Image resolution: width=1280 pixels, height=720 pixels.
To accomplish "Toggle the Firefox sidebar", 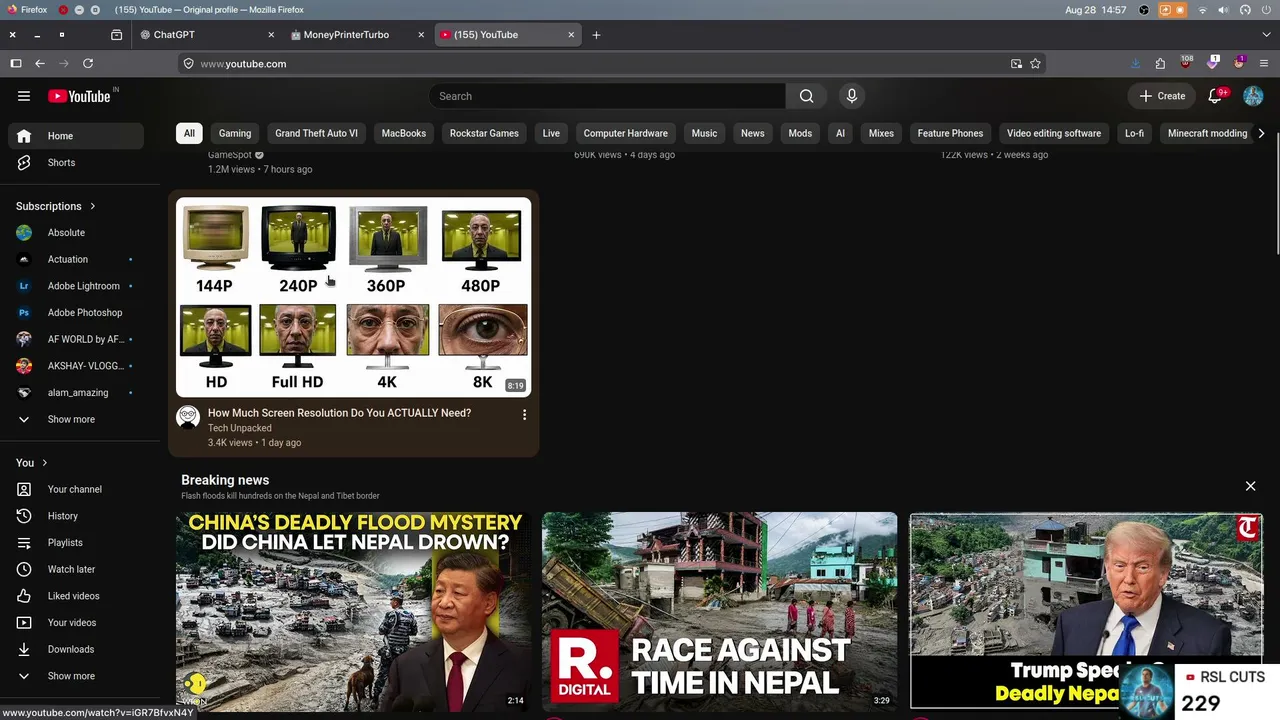I will (16, 63).
